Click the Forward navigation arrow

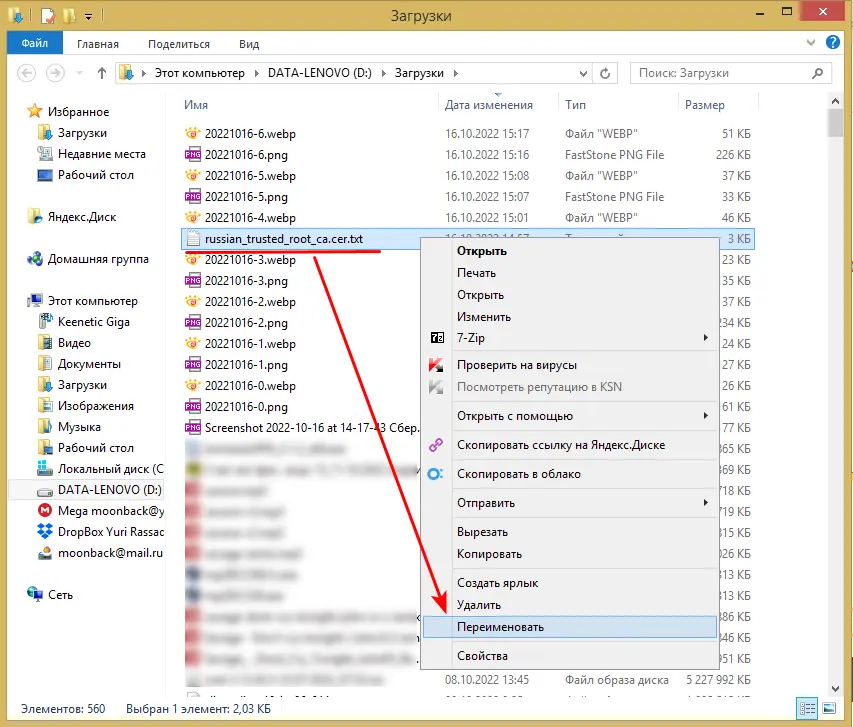pyautogui.click(x=55, y=73)
